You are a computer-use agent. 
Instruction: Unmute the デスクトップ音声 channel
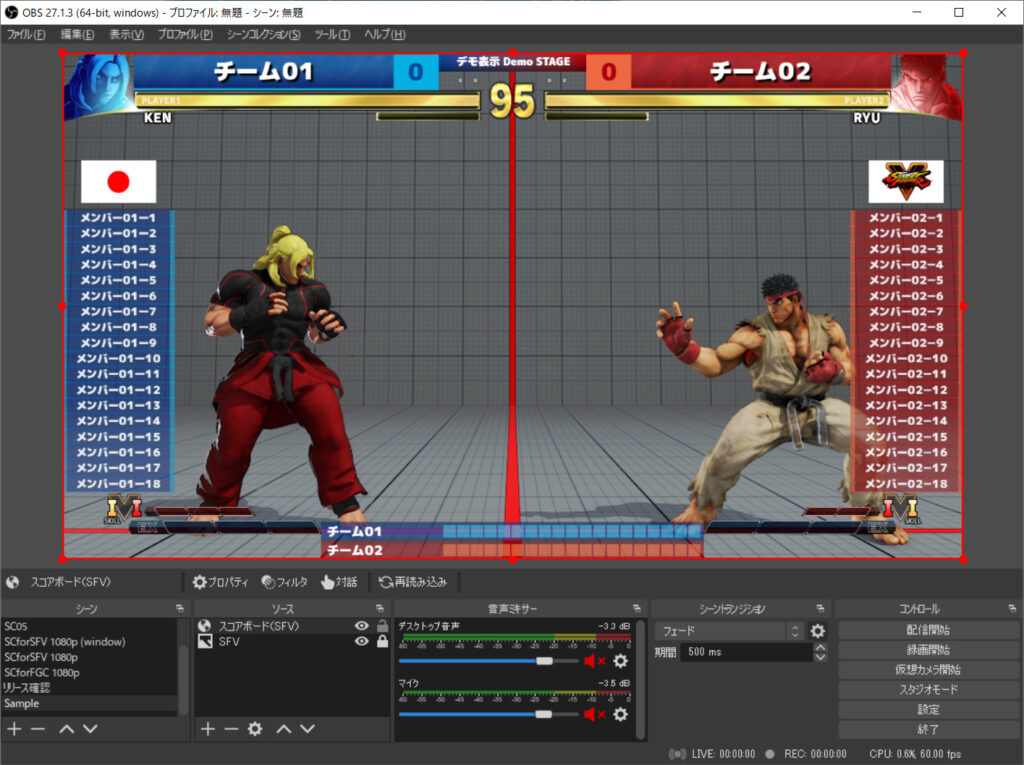tap(594, 660)
